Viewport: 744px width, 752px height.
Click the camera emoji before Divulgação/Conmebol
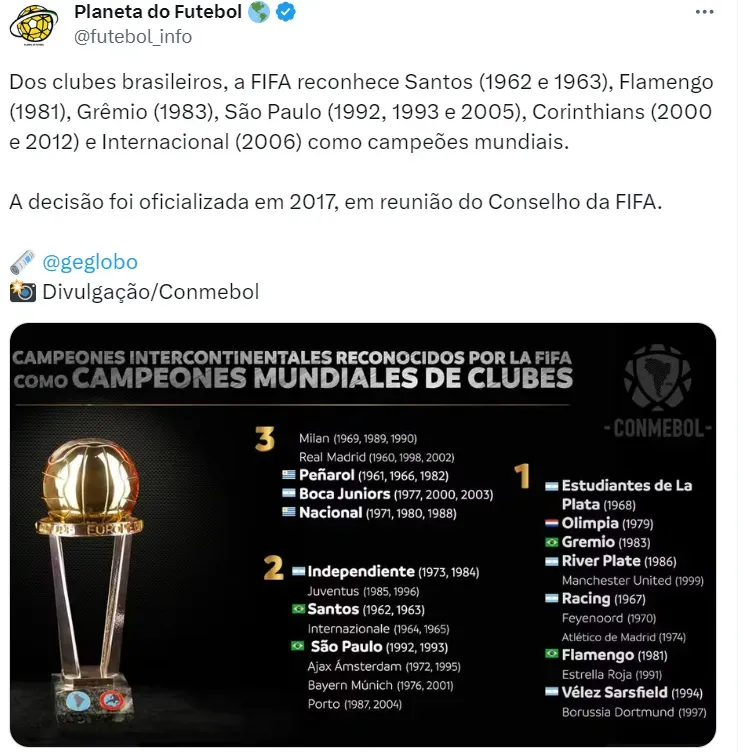22,292
